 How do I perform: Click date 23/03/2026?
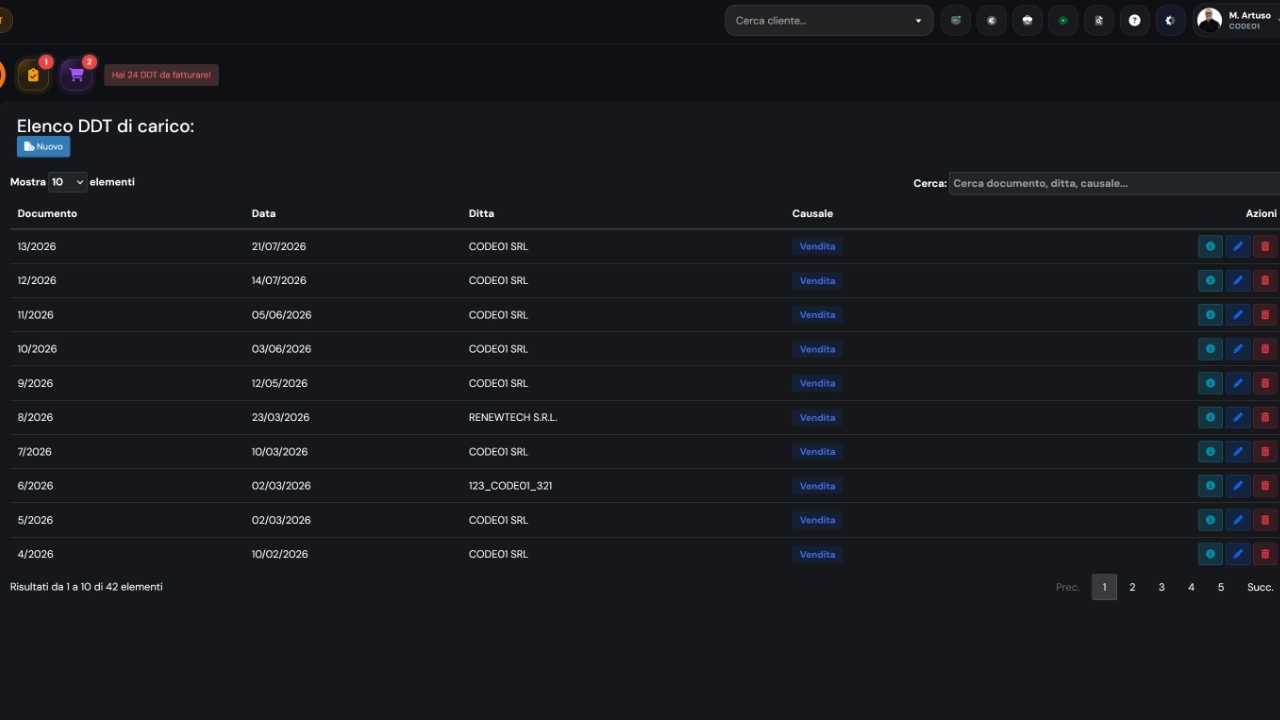(281, 417)
